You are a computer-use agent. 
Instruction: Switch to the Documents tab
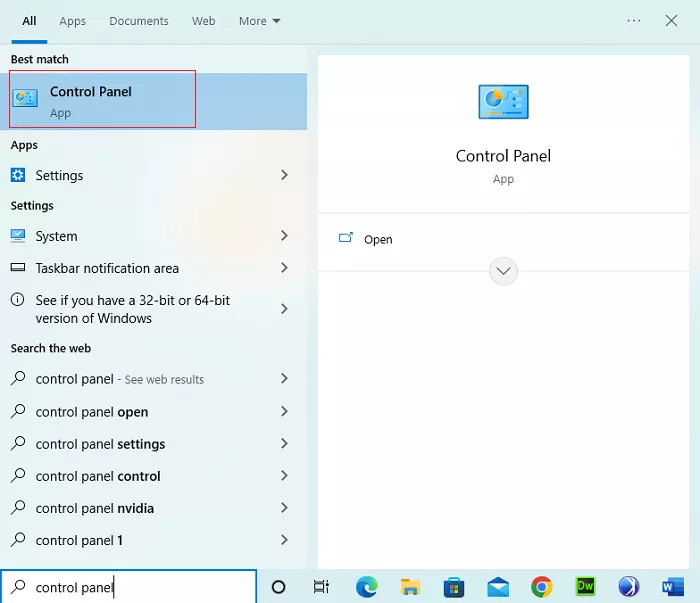139,21
